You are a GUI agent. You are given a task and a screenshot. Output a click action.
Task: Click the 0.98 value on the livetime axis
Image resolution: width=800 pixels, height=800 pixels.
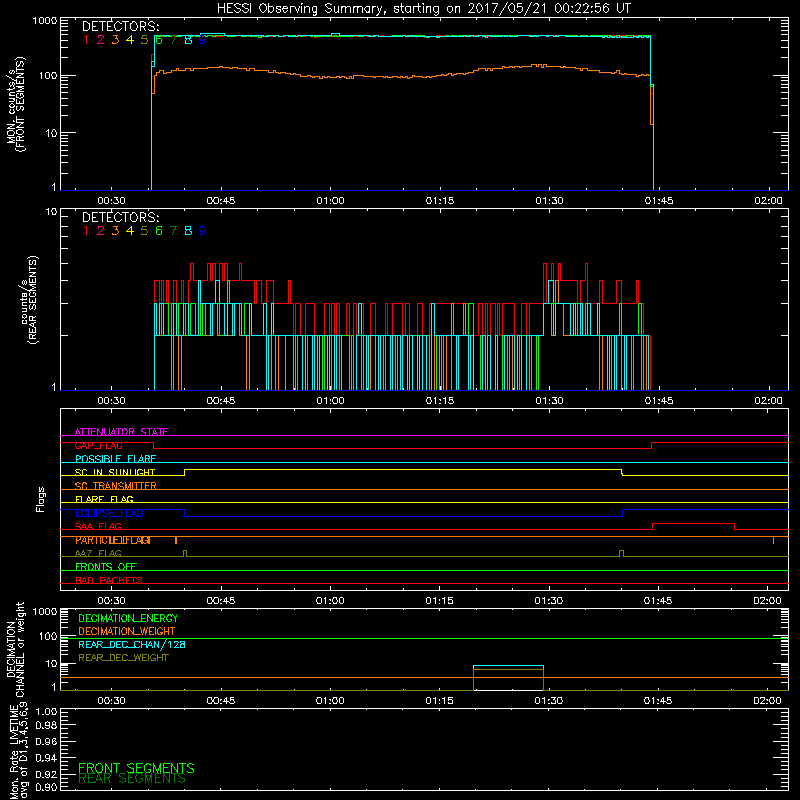(46, 725)
